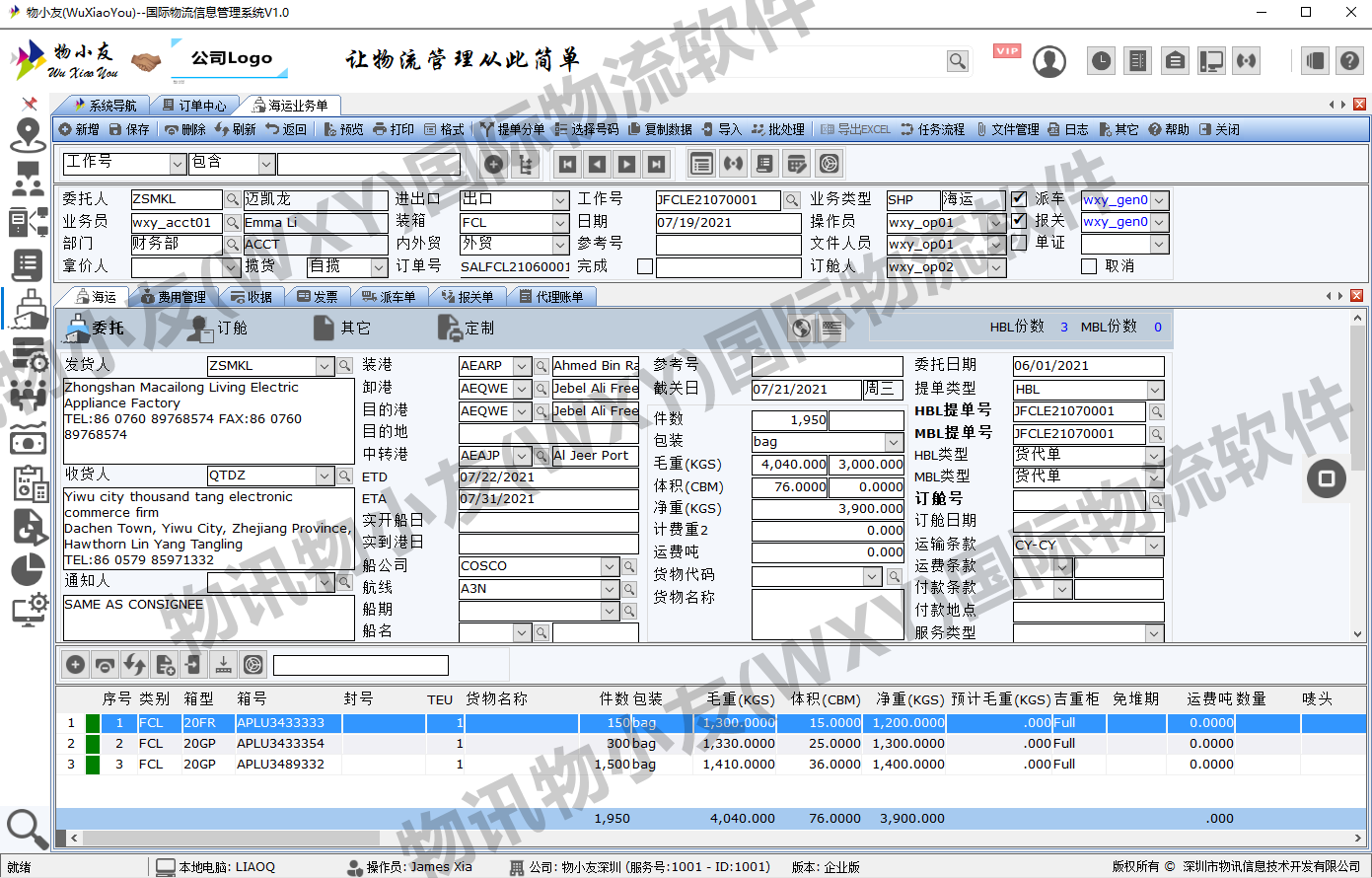1372x878 pixels.
Task: Click the 删除 (delete) toolbar button
Action: point(185,129)
